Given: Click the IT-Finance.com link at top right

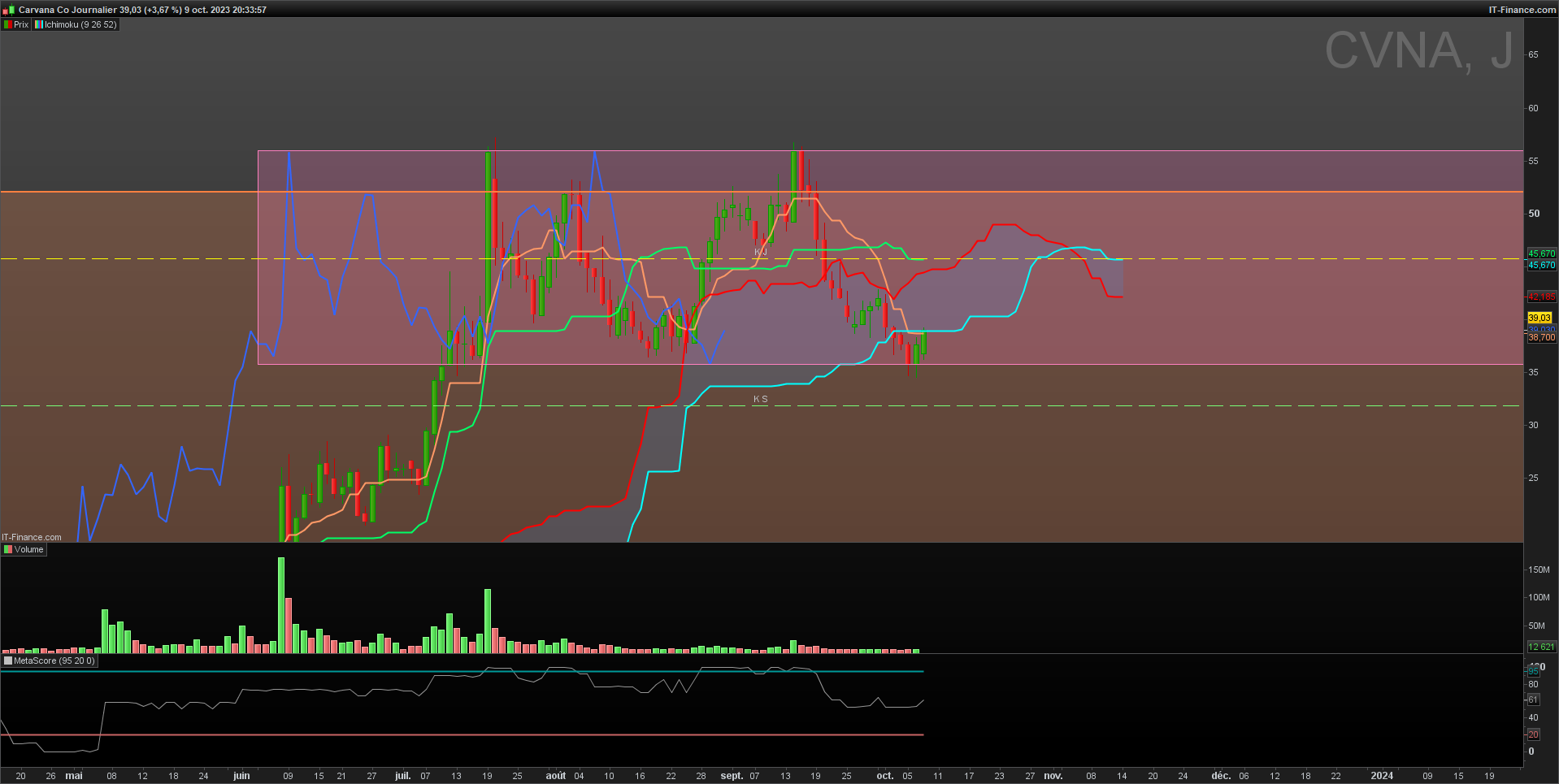Looking at the screenshot, I should pos(1522,10).
